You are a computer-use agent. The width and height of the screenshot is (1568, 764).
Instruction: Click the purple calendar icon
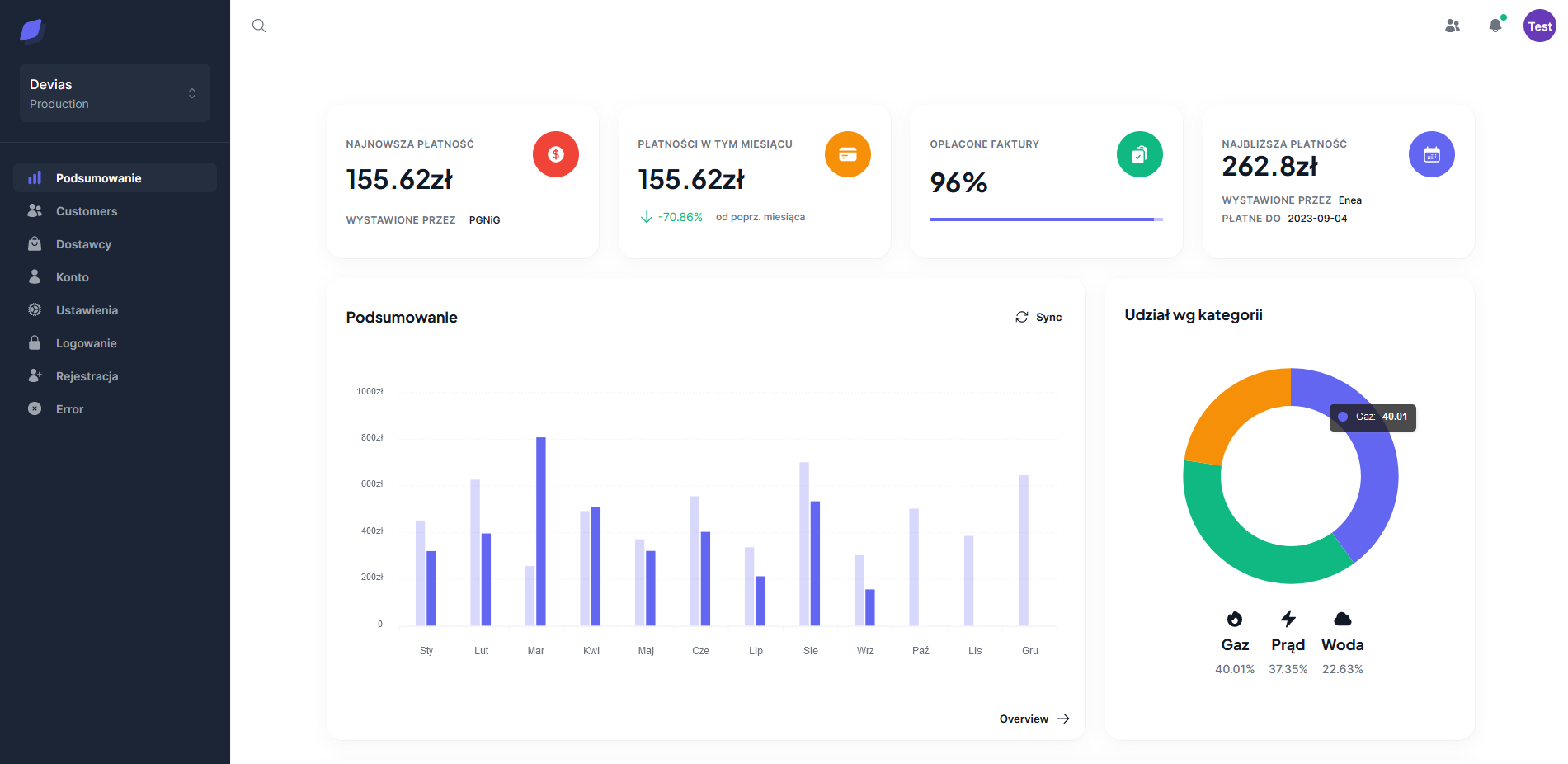point(1431,154)
